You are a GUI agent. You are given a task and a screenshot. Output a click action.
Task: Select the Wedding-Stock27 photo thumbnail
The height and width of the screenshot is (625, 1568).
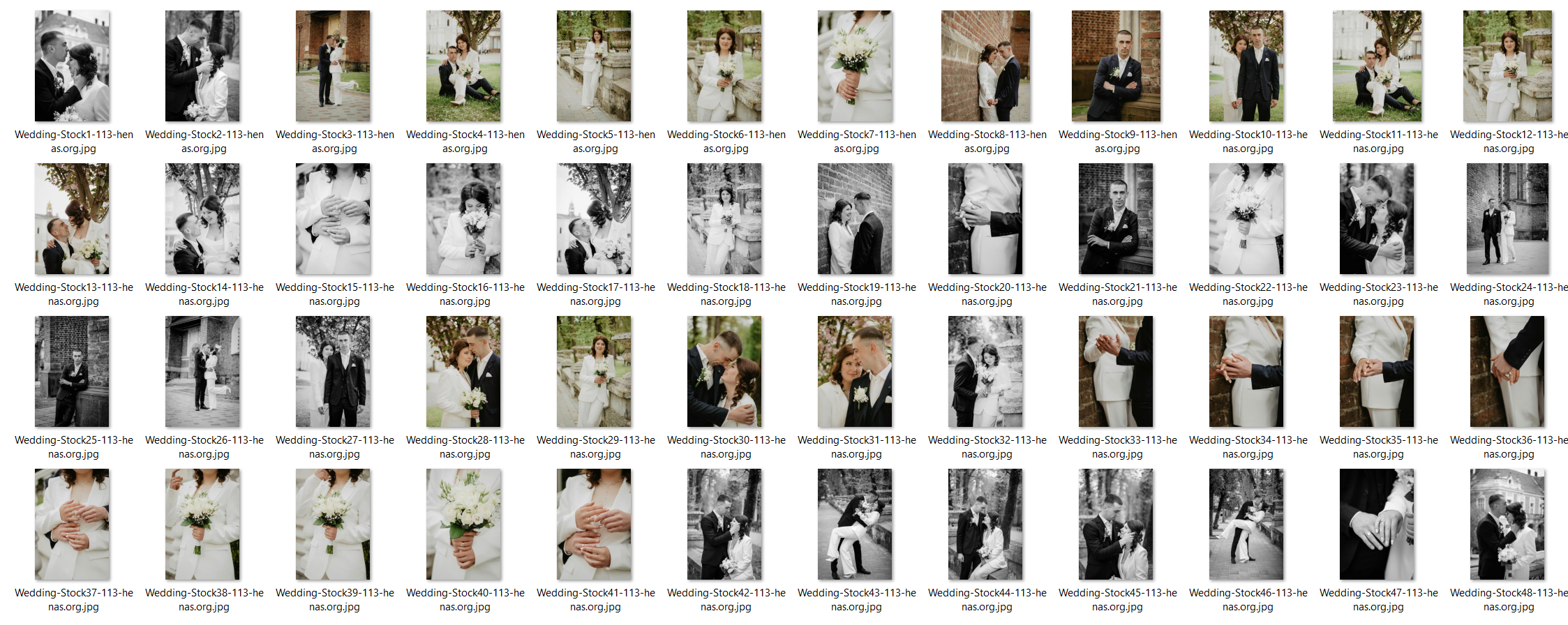point(334,371)
